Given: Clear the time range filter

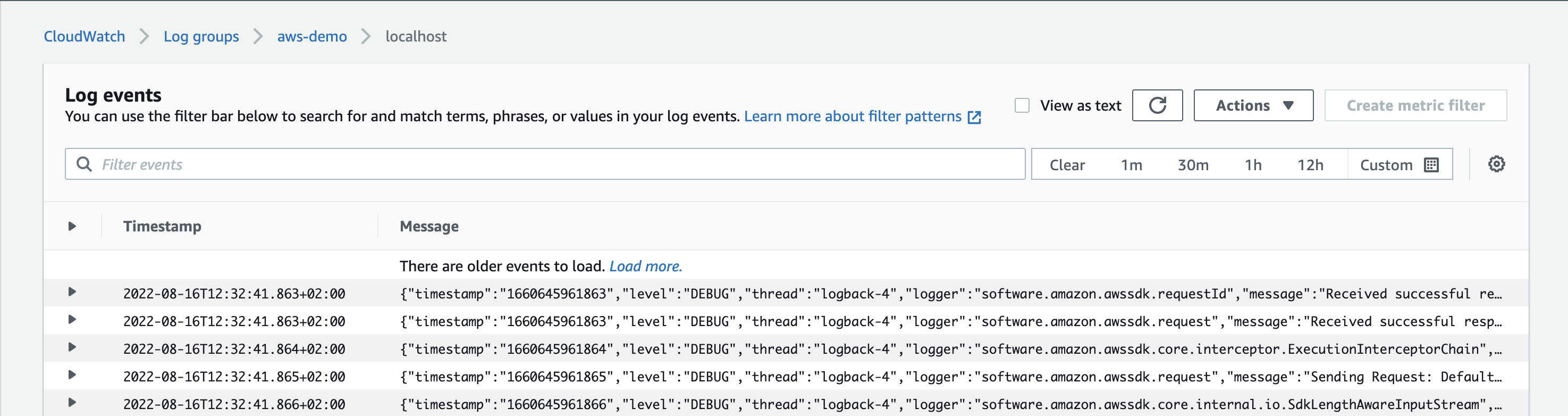Looking at the screenshot, I should 1066,165.
